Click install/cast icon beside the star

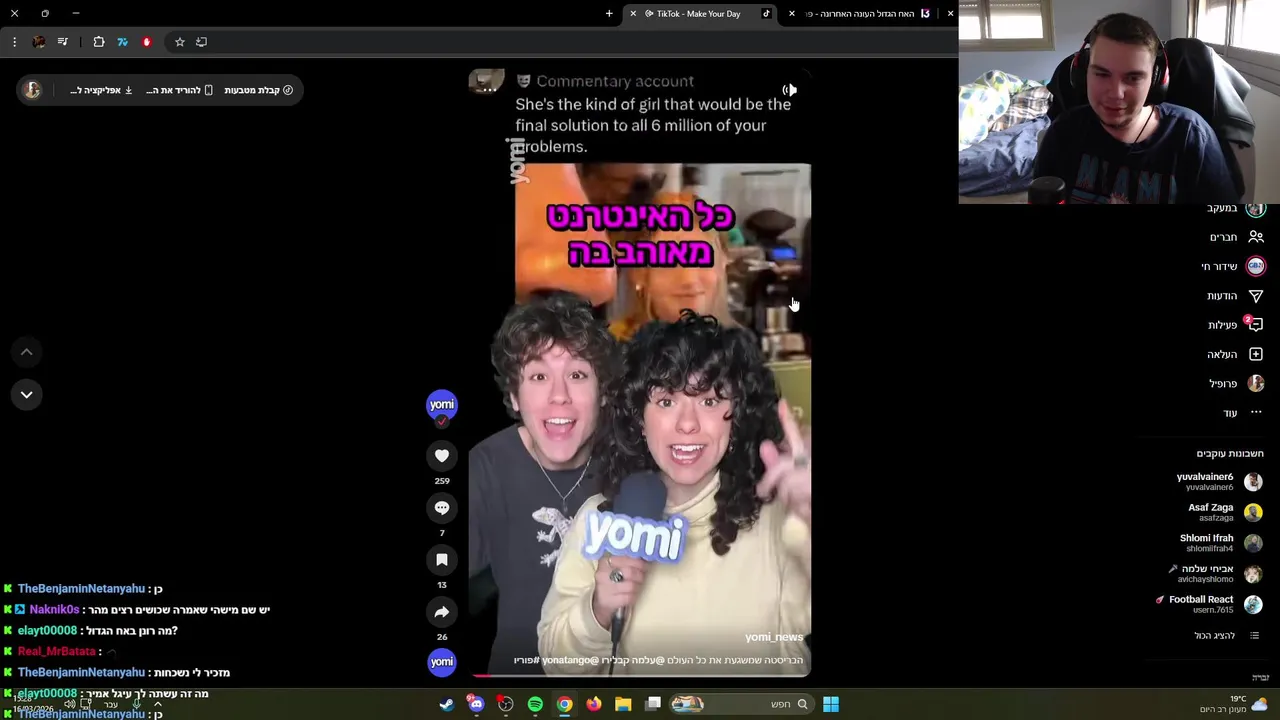tap(202, 42)
